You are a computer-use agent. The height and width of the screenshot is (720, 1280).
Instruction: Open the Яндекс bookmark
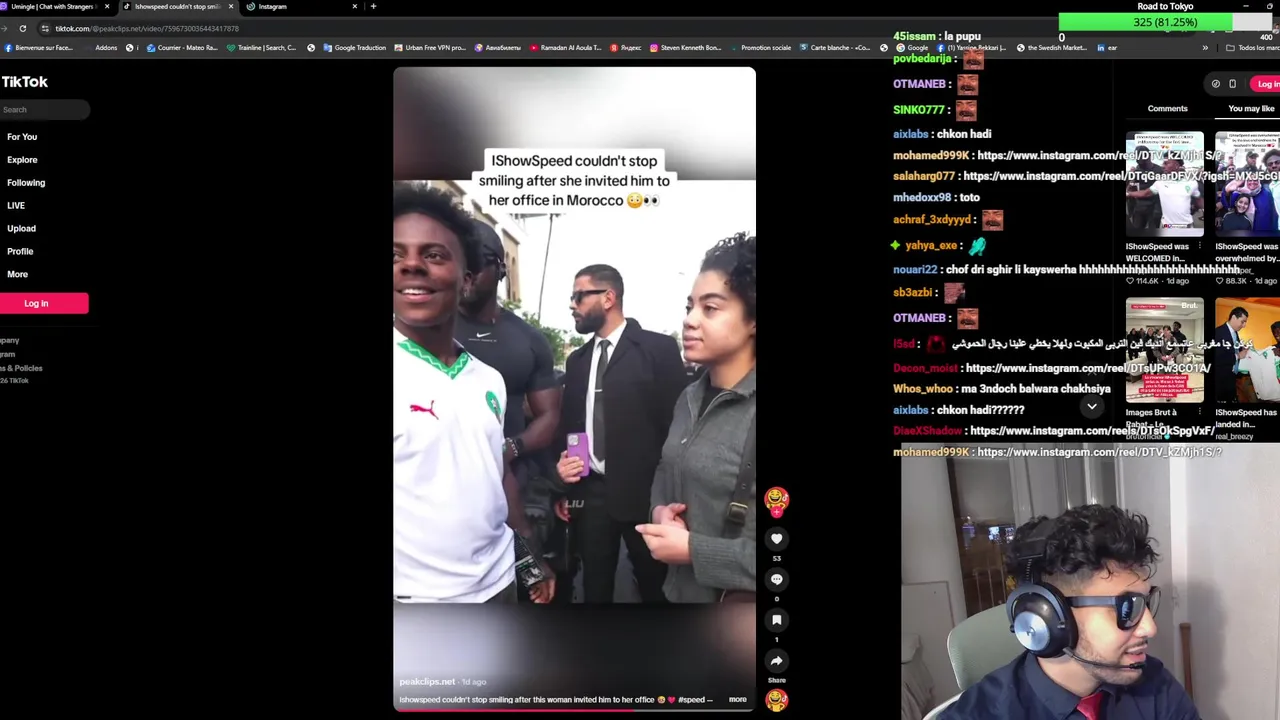click(x=626, y=47)
